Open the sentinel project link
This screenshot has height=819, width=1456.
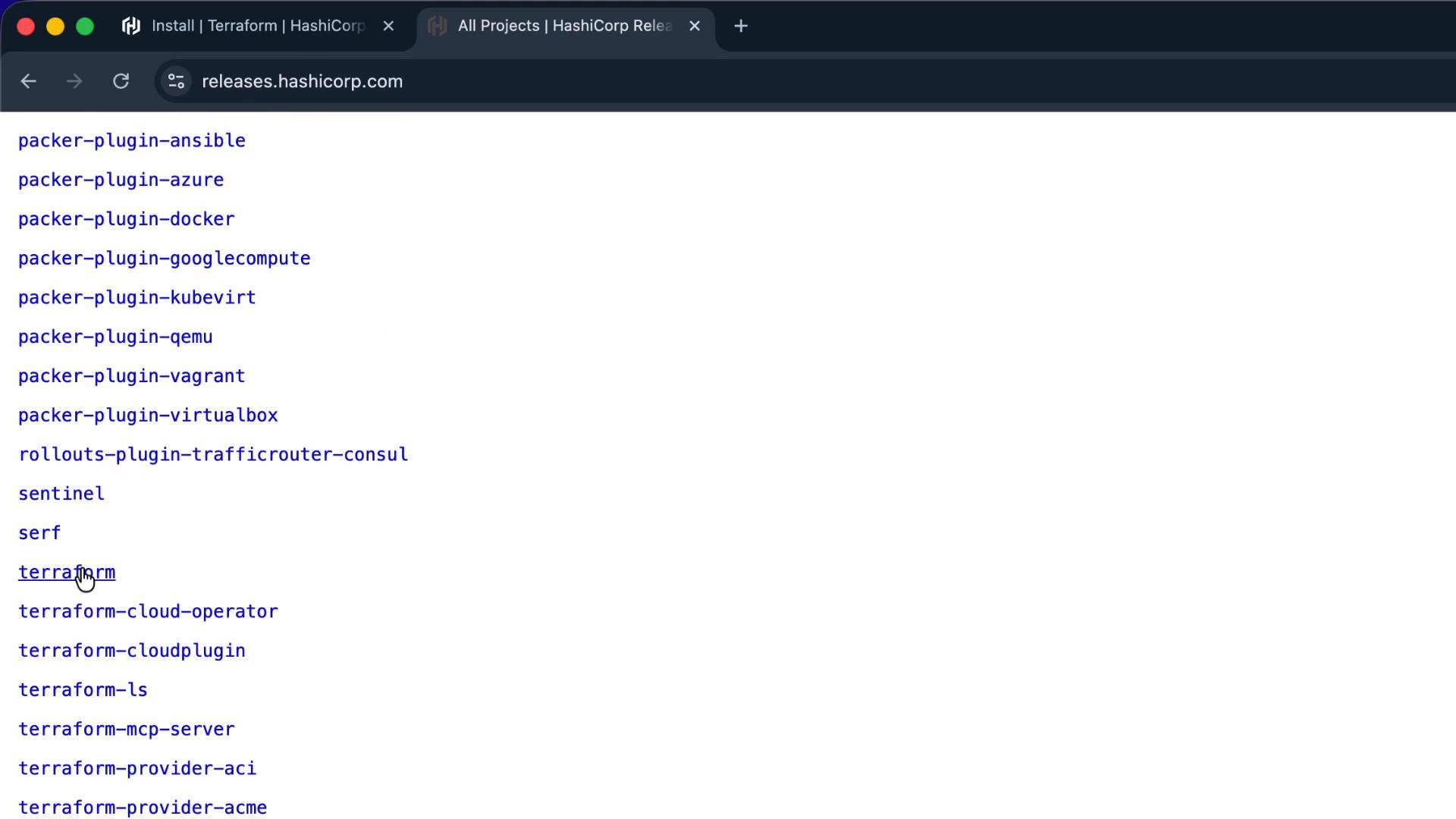click(61, 494)
